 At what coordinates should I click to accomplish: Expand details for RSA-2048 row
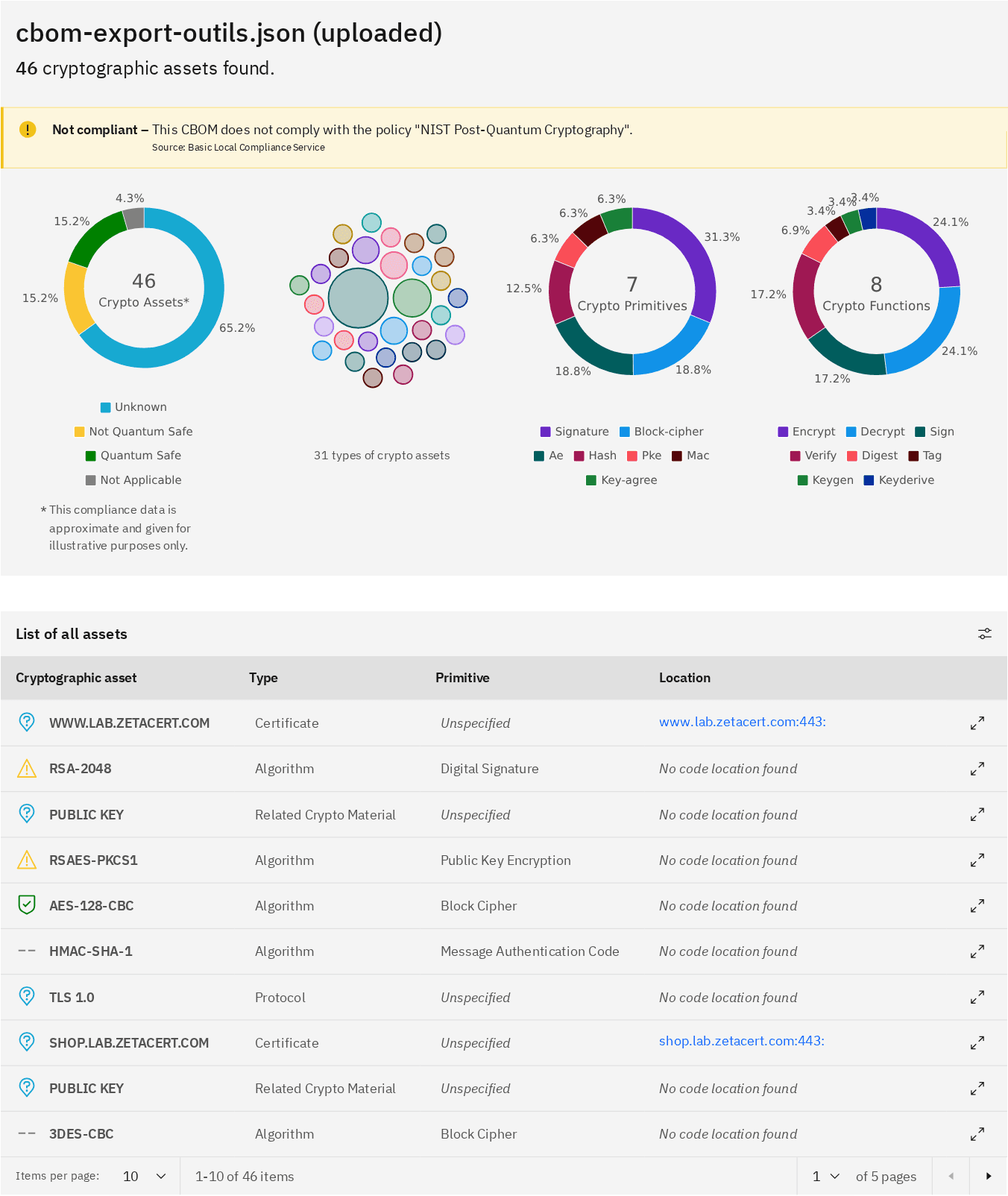(977, 769)
